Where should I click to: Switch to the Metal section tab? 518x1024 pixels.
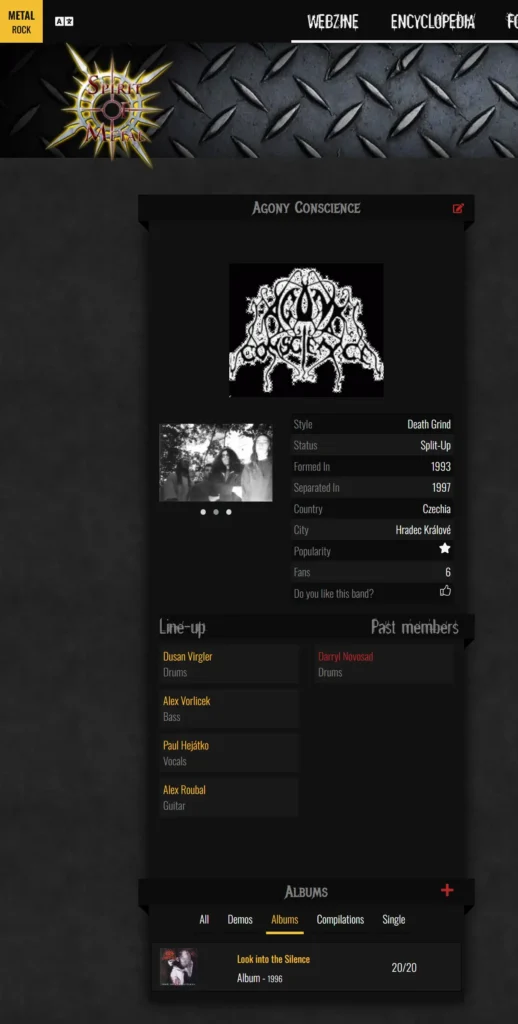point(22,15)
